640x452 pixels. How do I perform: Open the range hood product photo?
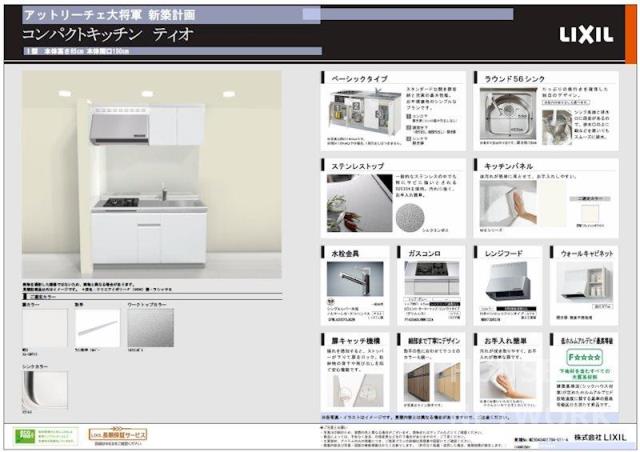(508, 282)
